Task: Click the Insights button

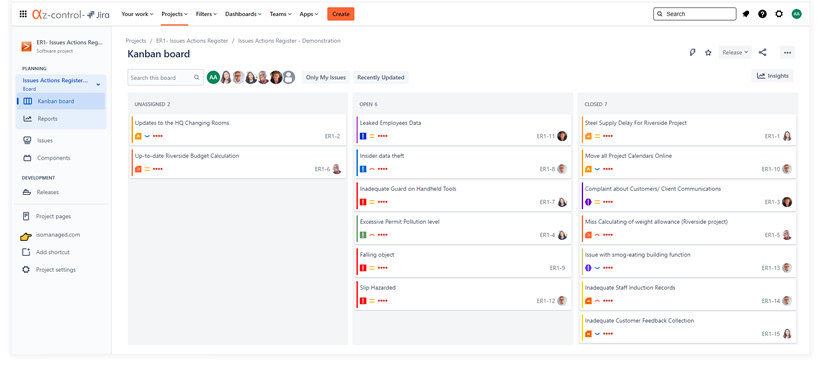Action: tap(772, 76)
